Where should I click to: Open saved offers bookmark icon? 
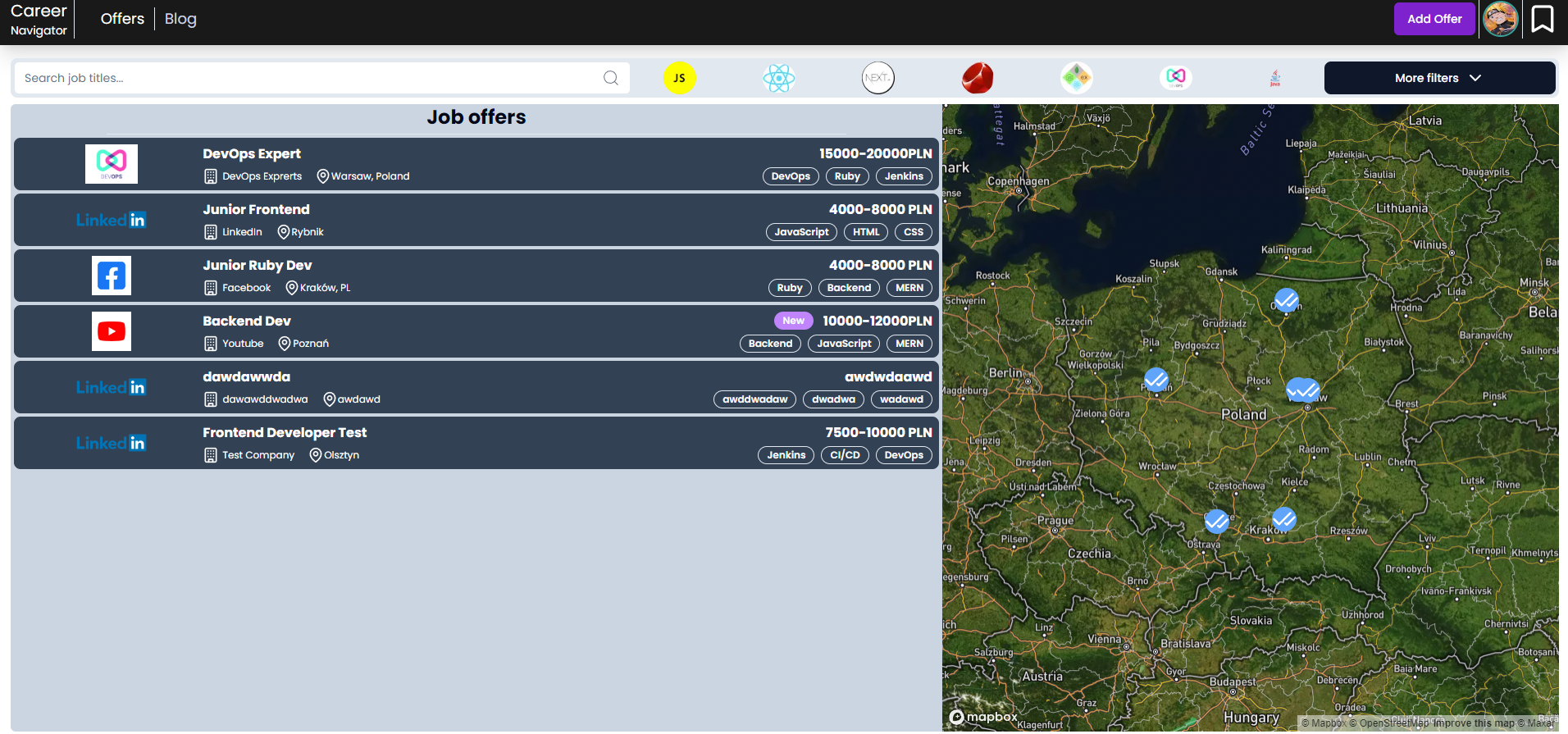1543,19
